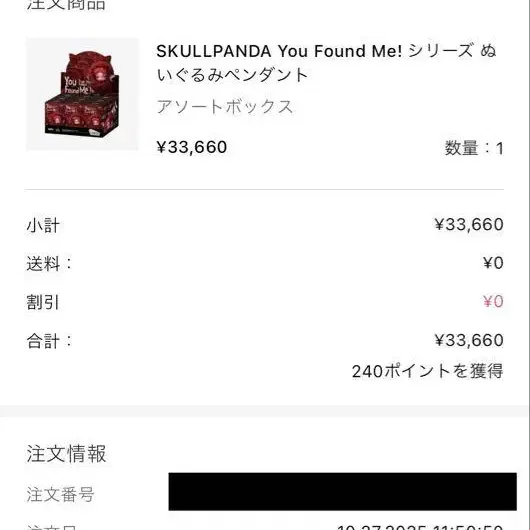The height and width of the screenshot is (530, 530).
Task: Open the SKULLPANDA You Found Me! product title
Action: (326, 63)
